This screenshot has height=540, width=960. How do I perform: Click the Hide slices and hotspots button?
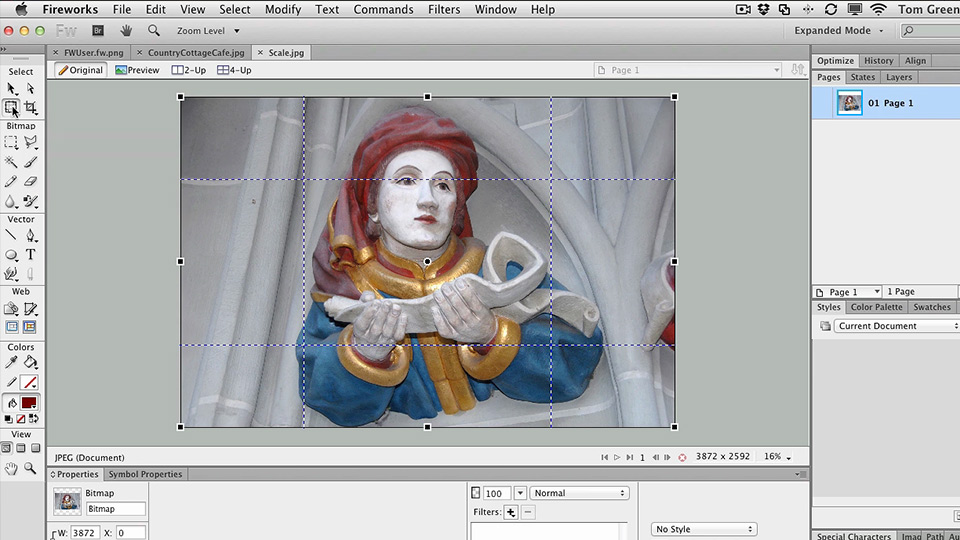click(x=12, y=327)
